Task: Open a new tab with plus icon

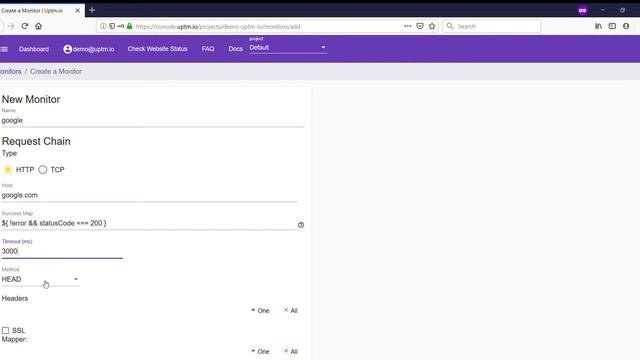Action: (x=92, y=10)
